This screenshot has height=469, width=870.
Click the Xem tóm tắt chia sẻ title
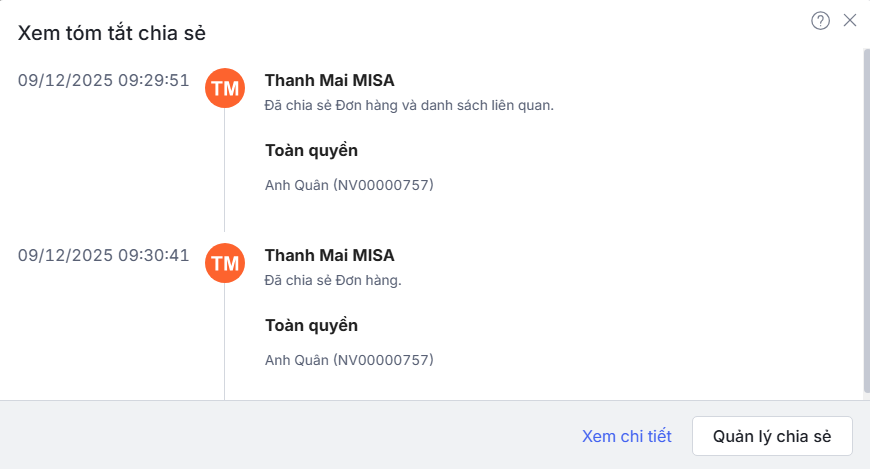click(112, 32)
